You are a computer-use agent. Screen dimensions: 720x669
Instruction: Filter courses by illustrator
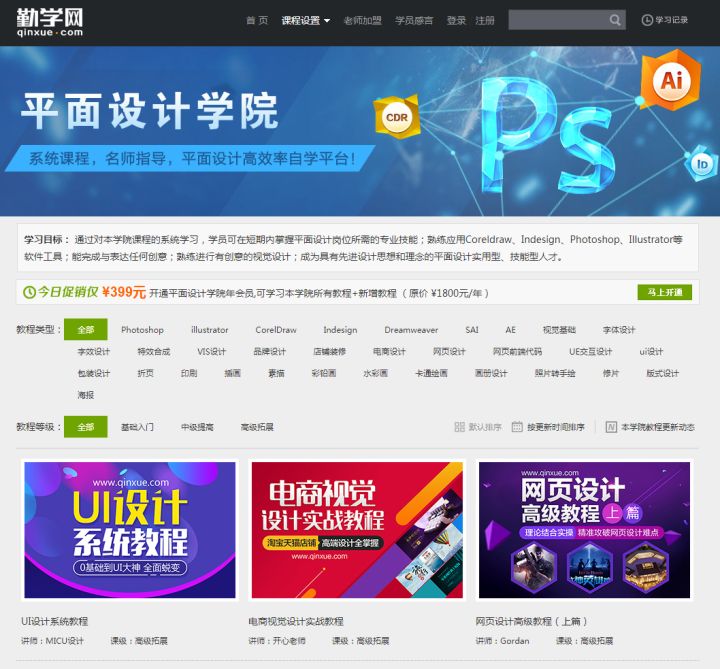click(x=209, y=330)
